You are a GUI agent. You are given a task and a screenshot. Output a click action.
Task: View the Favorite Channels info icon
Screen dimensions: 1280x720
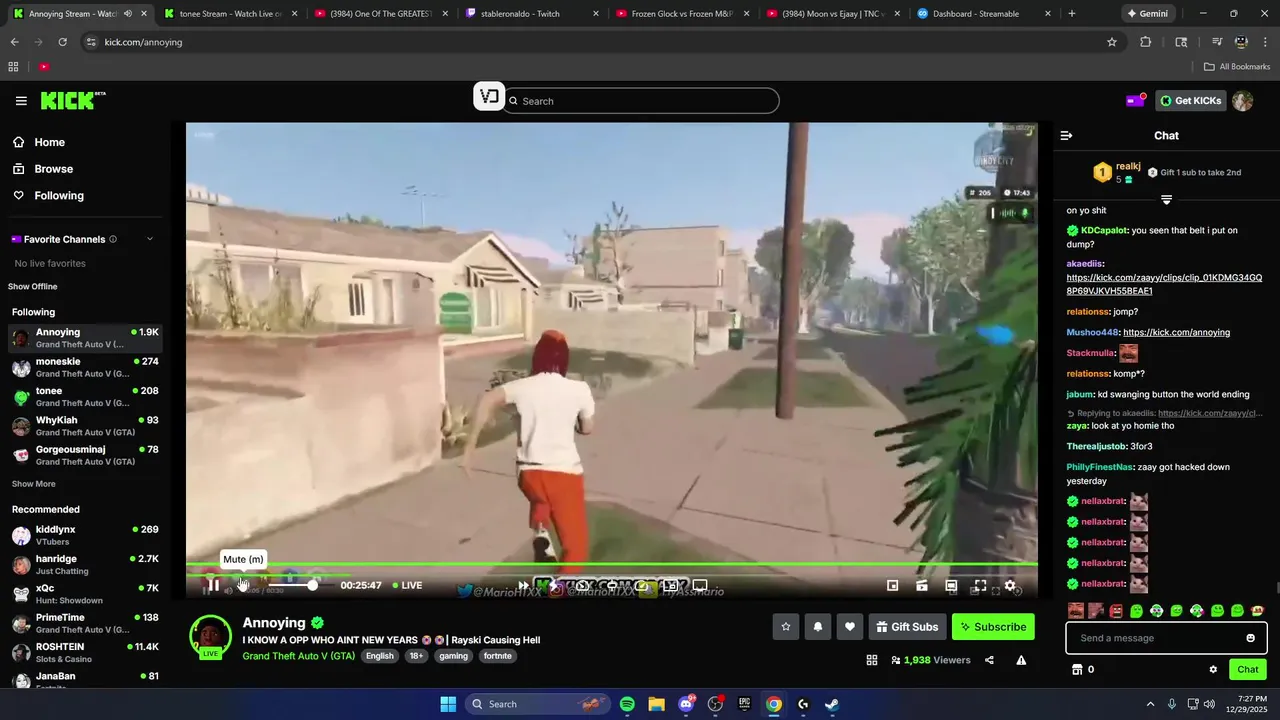[x=113, y=239]
